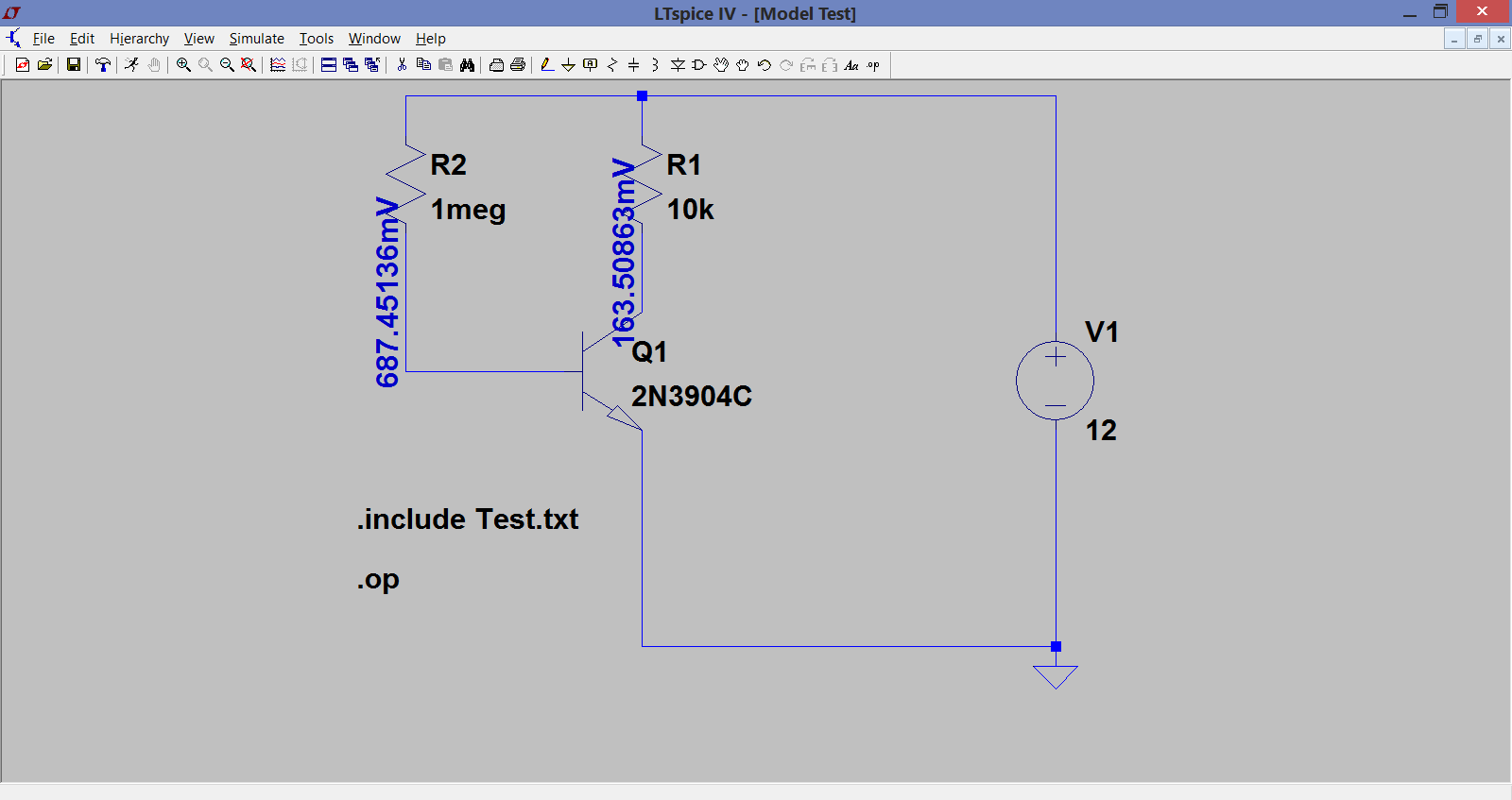Image resolution: width=1512 pixels, height=800 pixels.
Task: Click the 163.50863mV voltage label
Action: [624, 253]
